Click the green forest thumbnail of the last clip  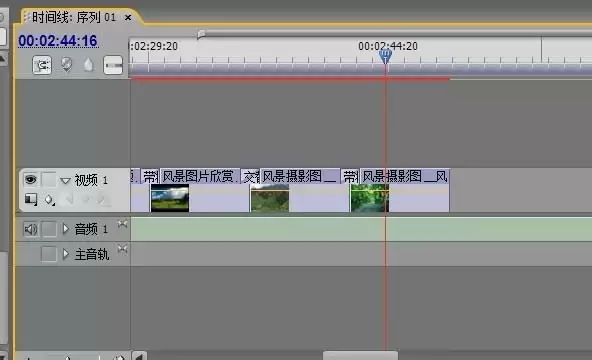[370, 198]
